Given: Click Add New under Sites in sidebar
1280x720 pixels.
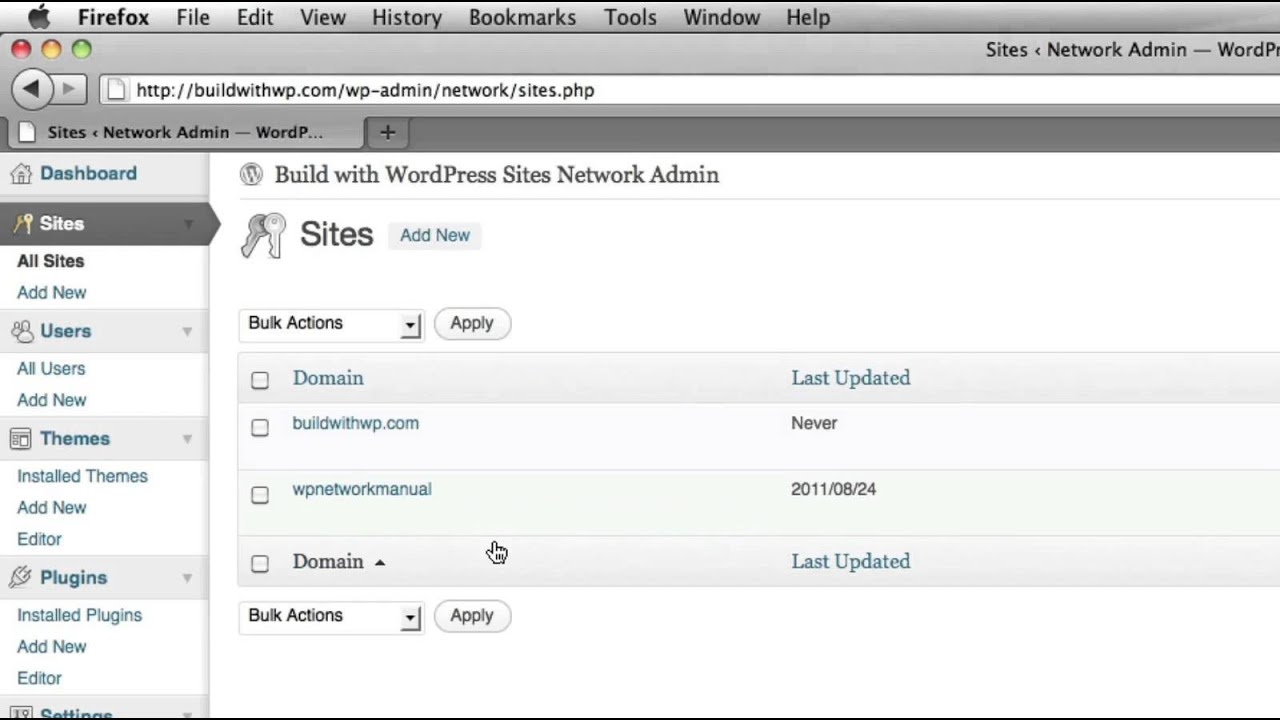Looking at the screenshot, I should click(52, 293).
